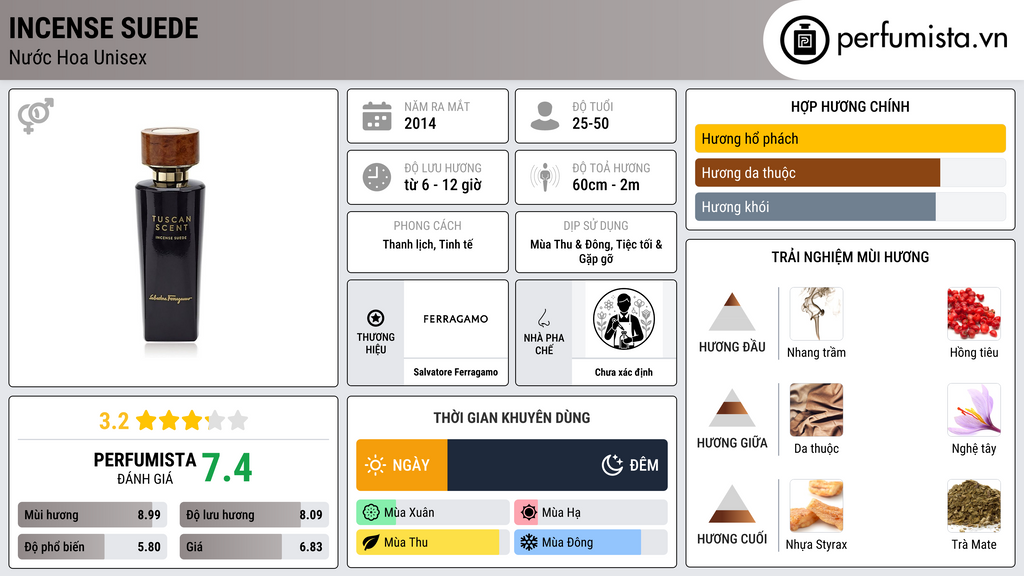Open the Nhang trầm note thumbnail

pos(816,314)
